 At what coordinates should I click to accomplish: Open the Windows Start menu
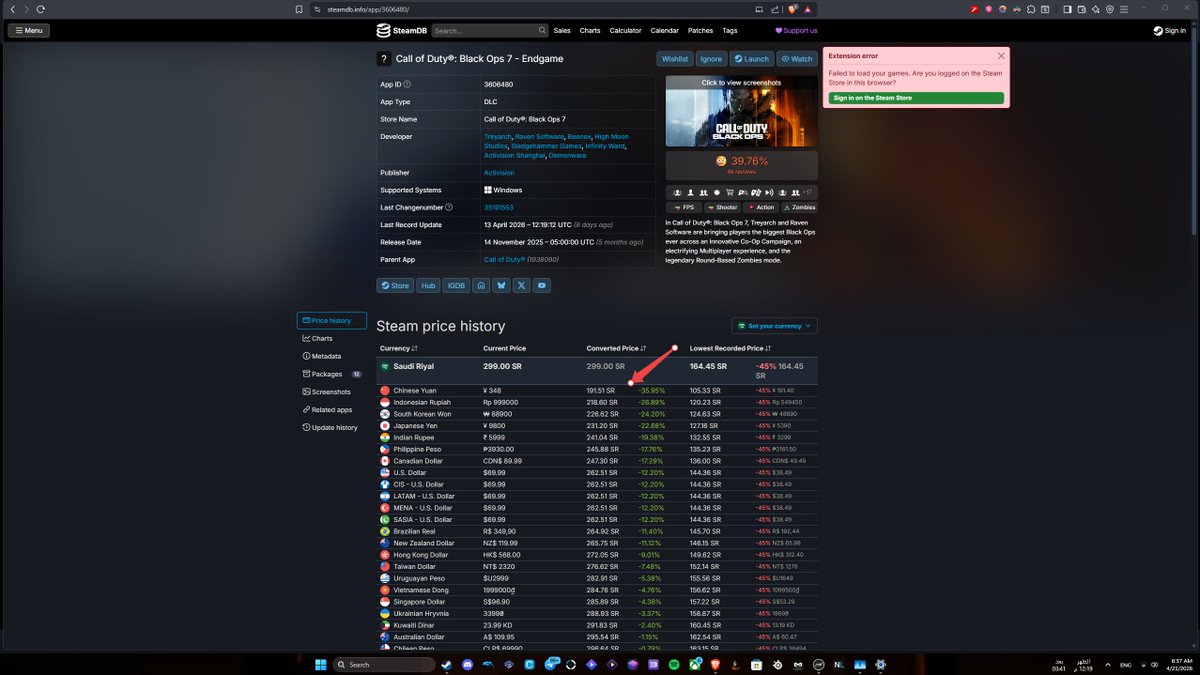(322, 664)
